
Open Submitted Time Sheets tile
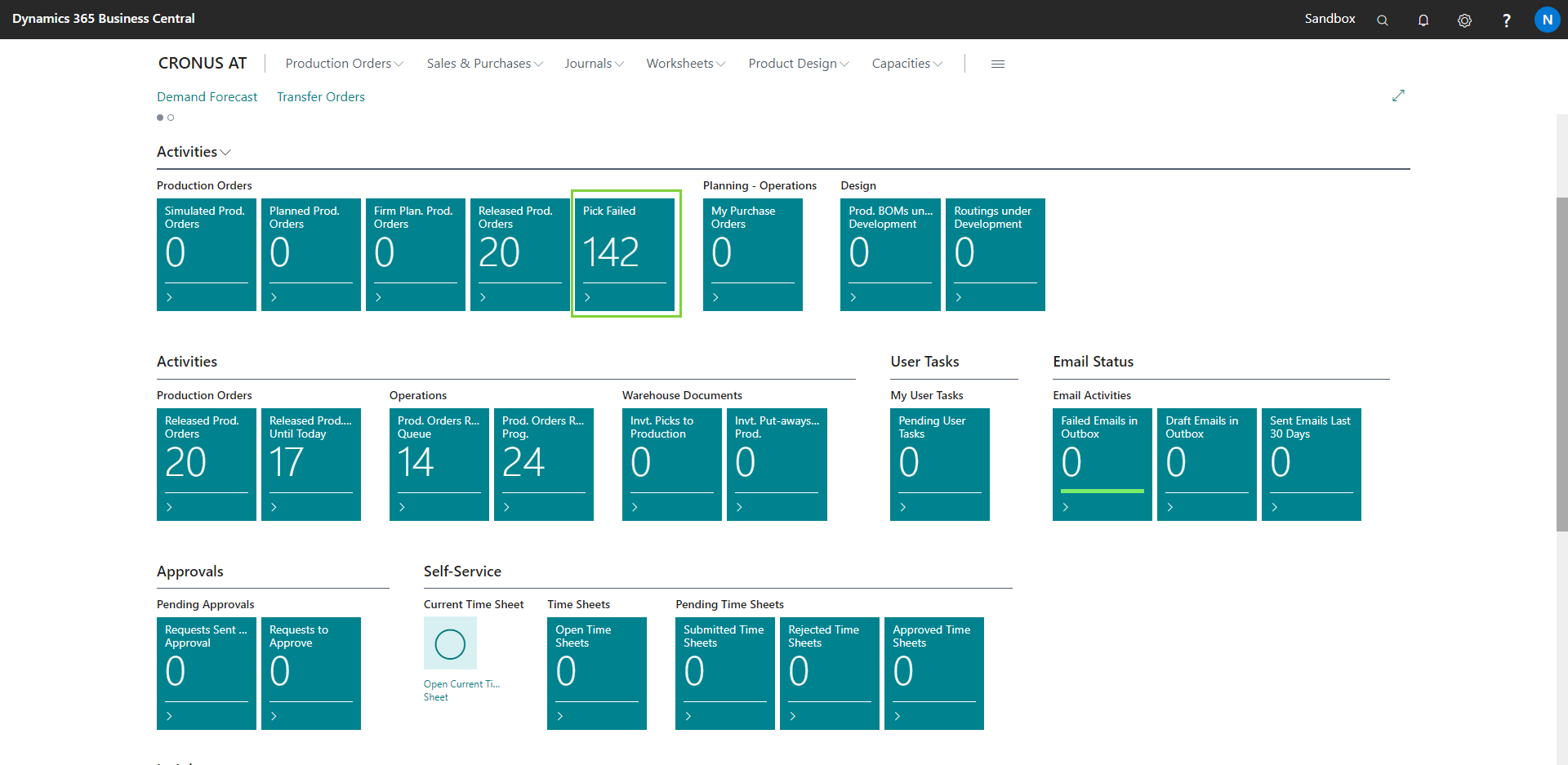tap(725, 674)
